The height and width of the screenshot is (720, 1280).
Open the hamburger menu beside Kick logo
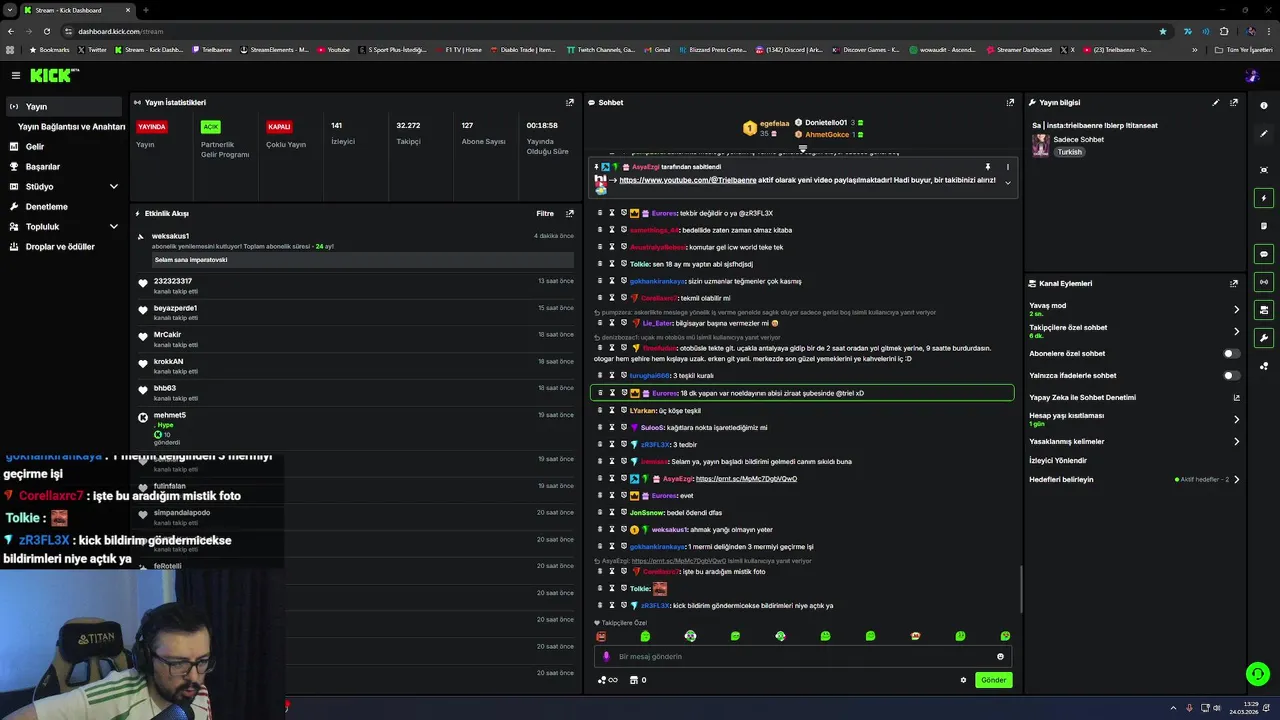tap(16, 75)
